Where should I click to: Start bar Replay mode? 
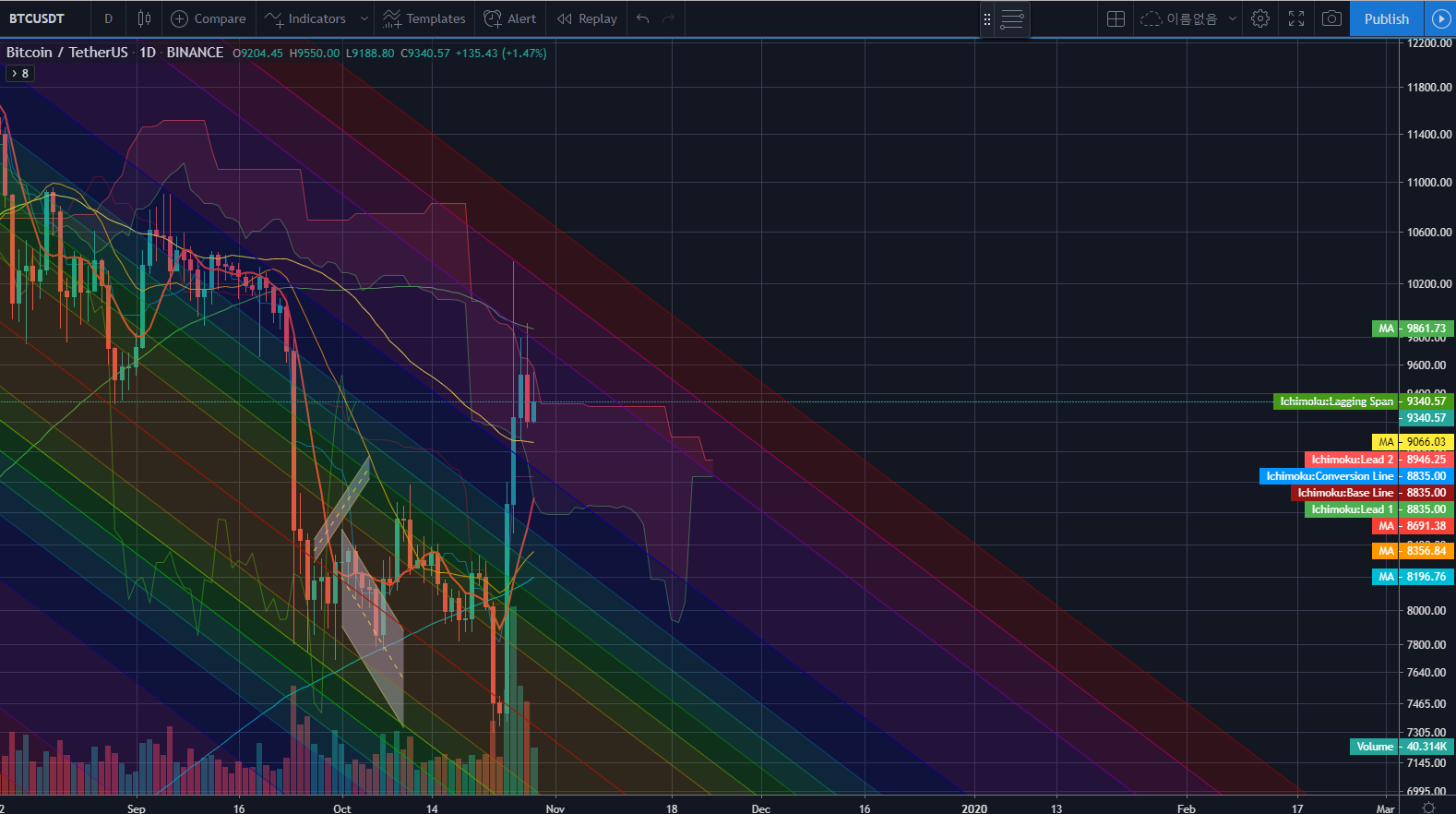[587, 18]
